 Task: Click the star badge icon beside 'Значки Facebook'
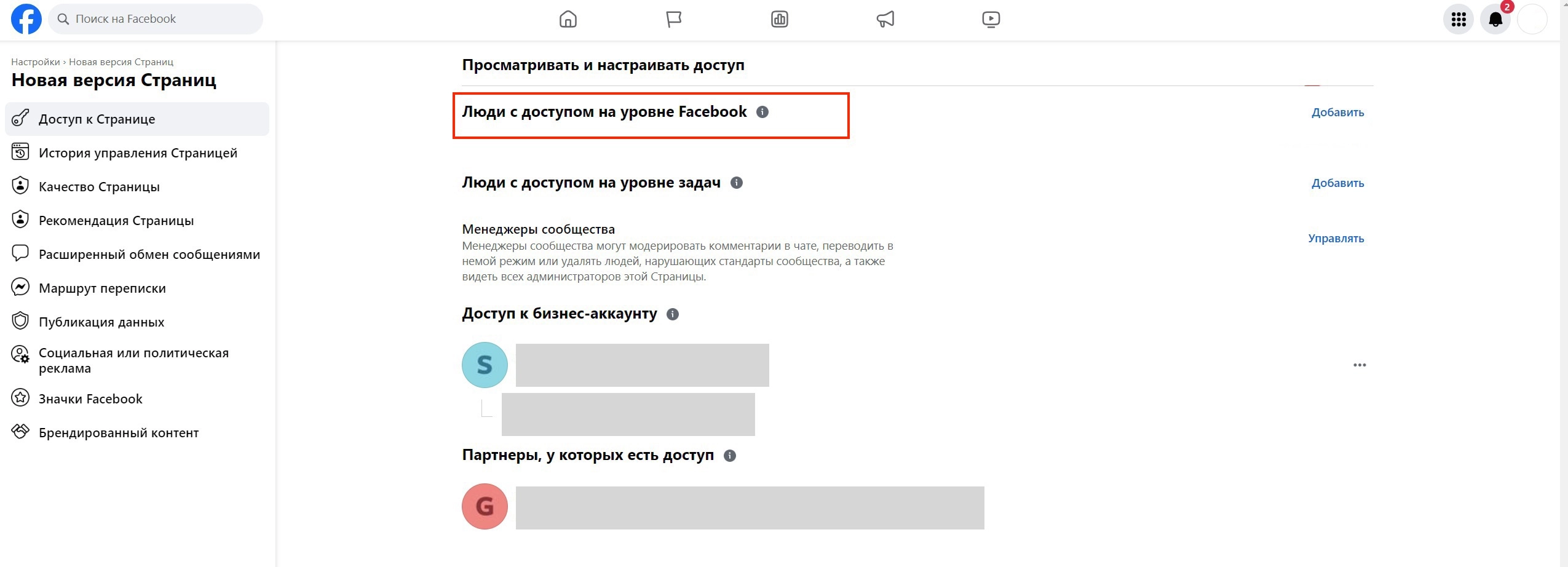click(x=20, y=397)
